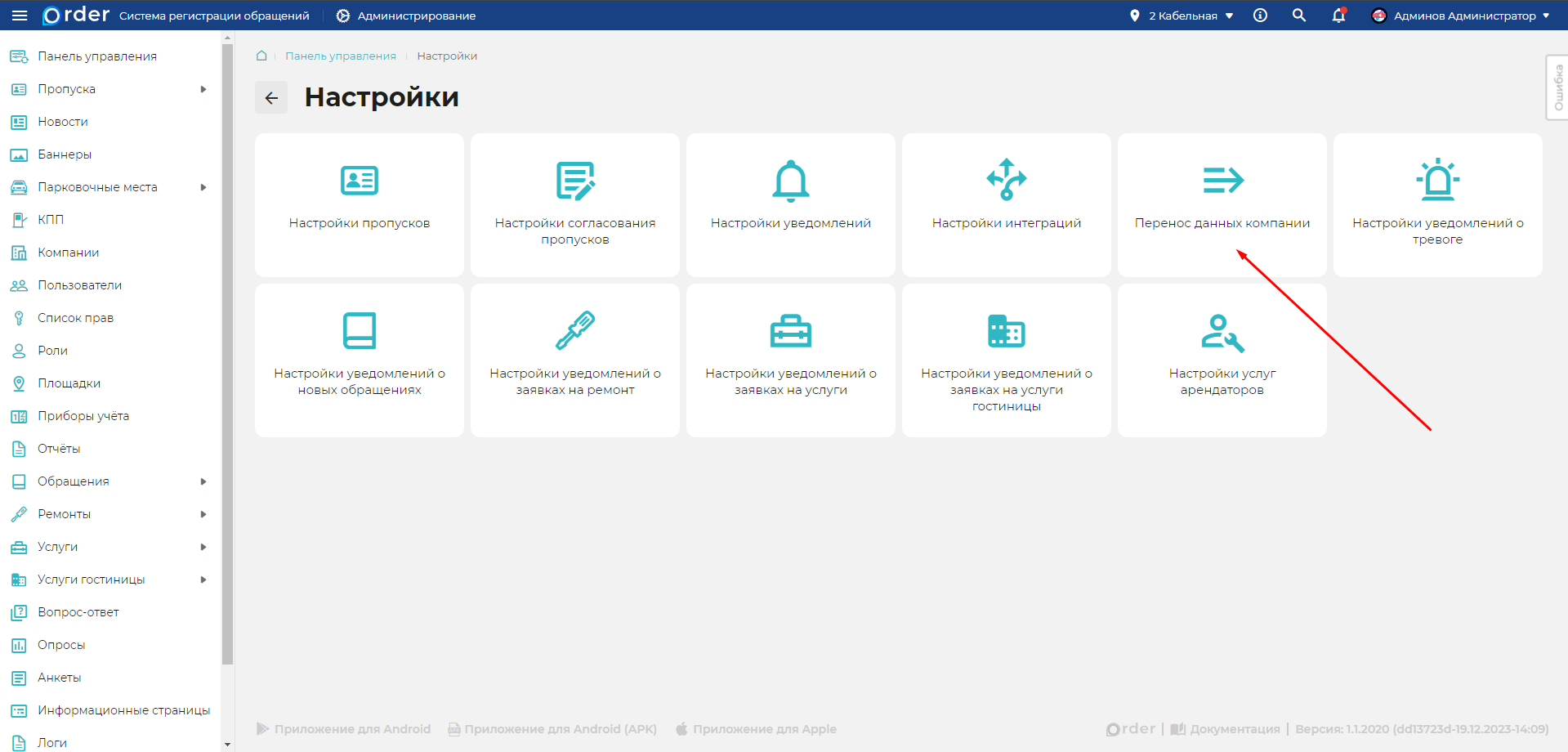Select Пользователи in the sidebar
Image resolution: width=1568 pixels, height=752 pixels.
(79, 285)
